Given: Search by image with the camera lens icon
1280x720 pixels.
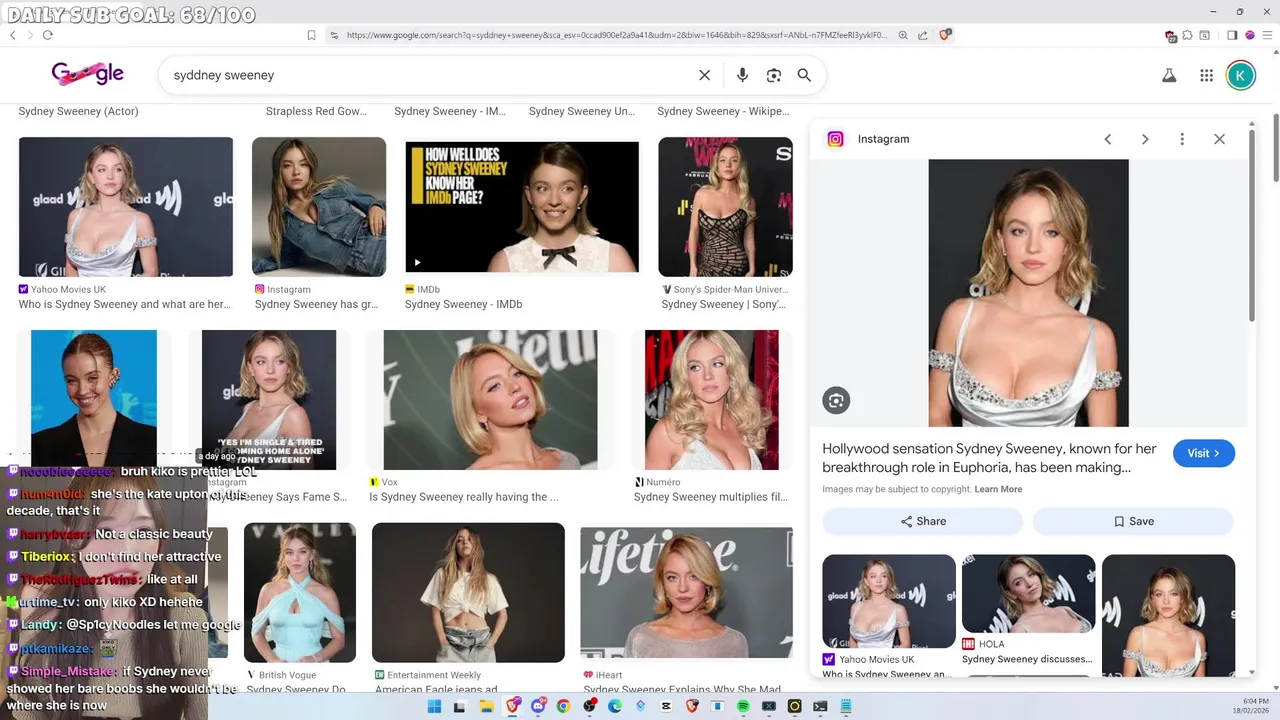Looking at the screenshot, I should tap(773, 75).
